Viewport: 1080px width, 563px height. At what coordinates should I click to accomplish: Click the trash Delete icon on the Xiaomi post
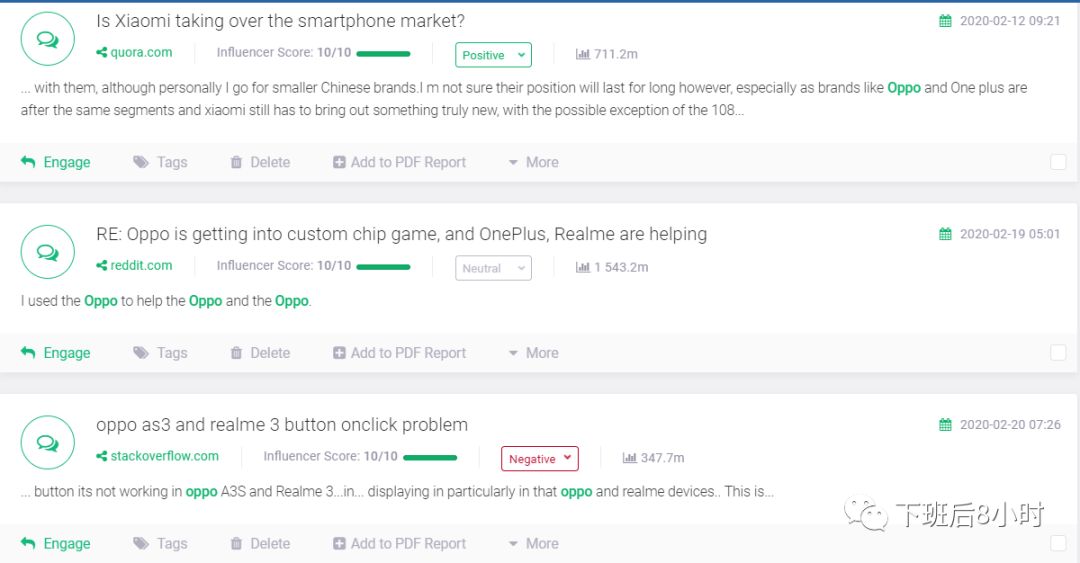coord(236,162)
